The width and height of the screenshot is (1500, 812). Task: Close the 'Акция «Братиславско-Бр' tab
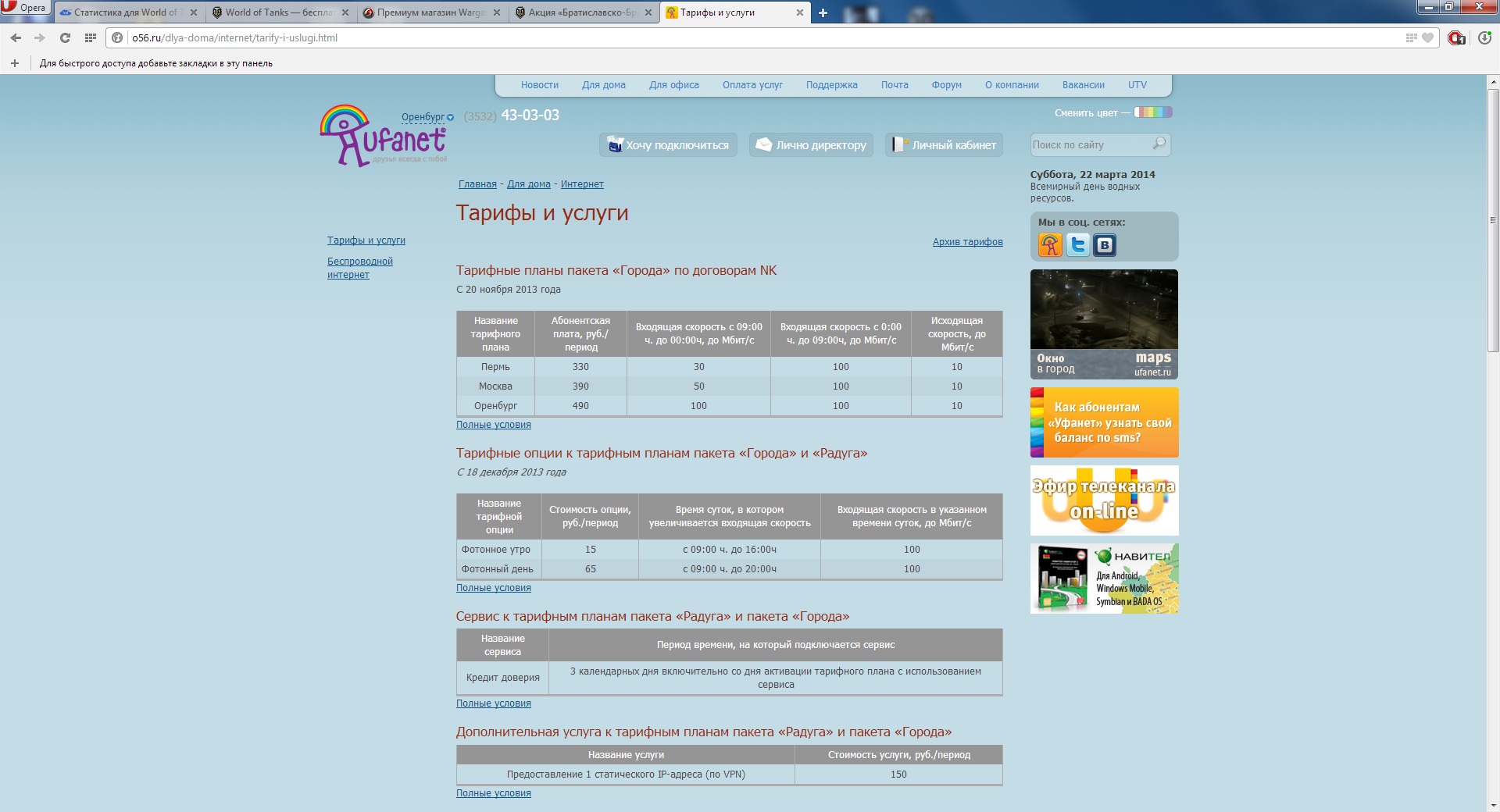648,12
